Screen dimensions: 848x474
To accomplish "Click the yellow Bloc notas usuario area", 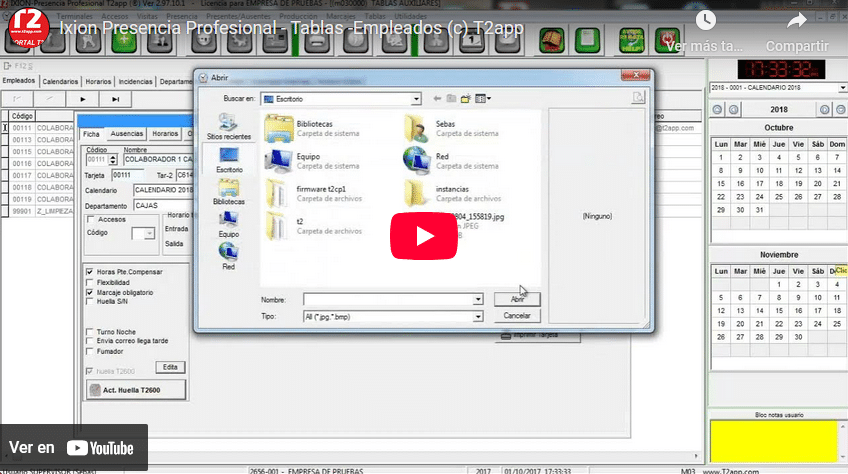I will click(x=774, y=441).
